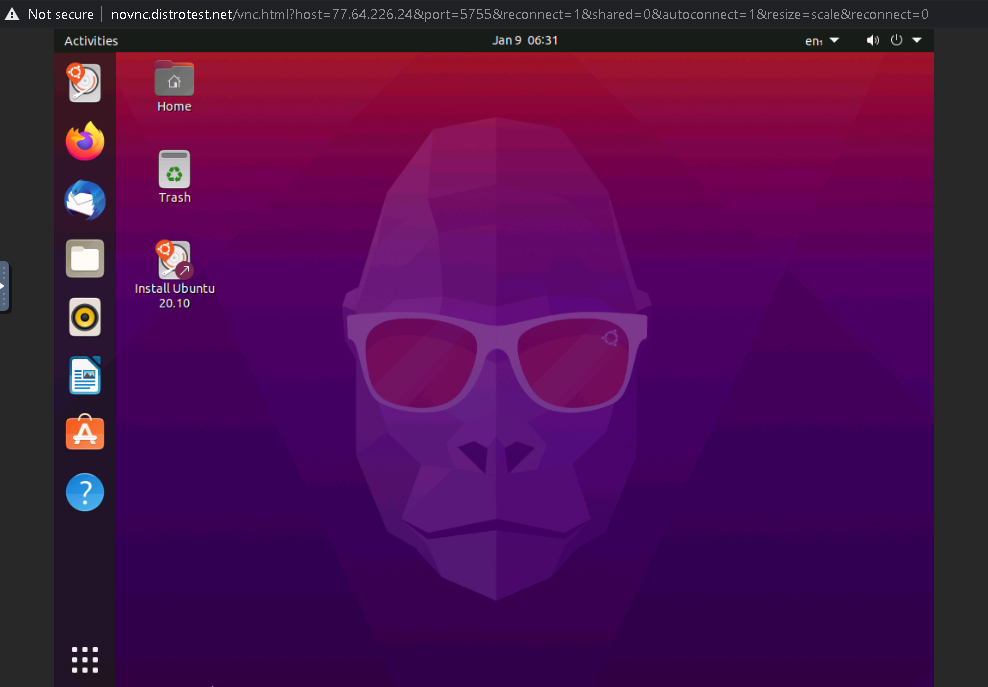Open the Activities overview

(x=91, y=40)
